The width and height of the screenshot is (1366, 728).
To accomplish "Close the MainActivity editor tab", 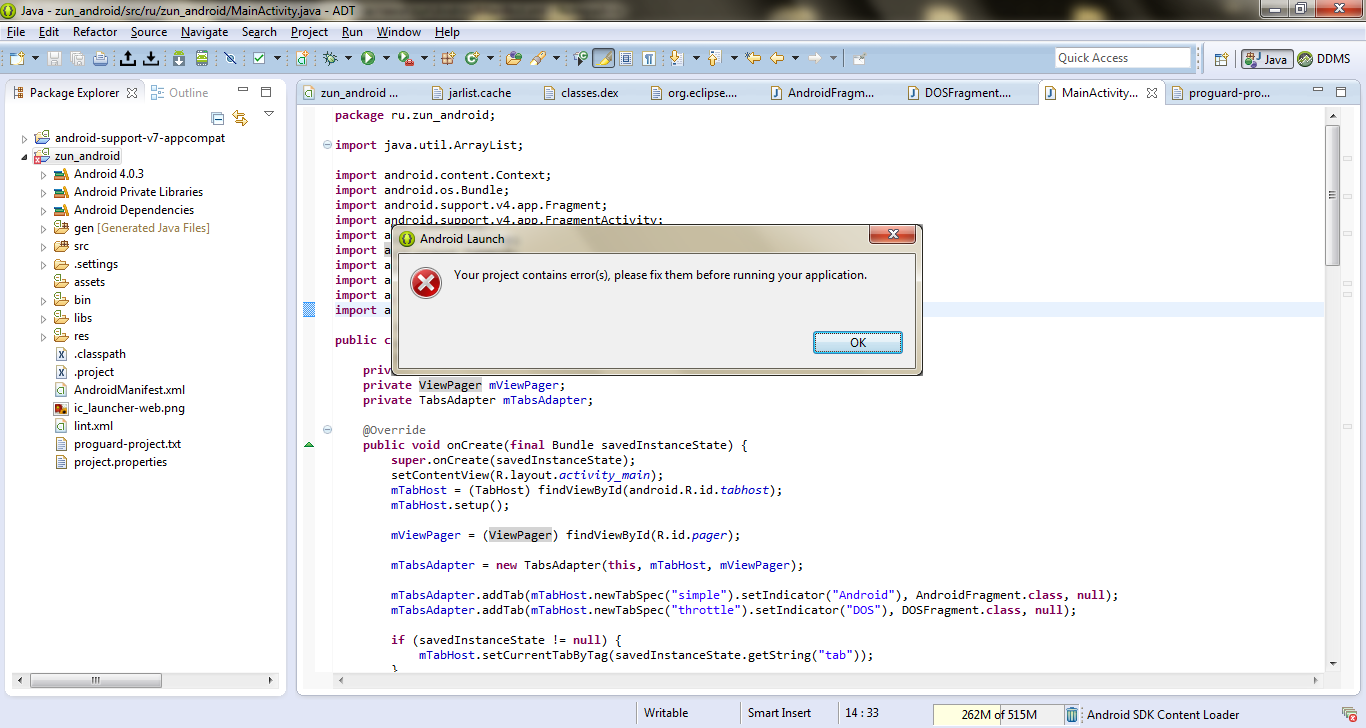I will (1152, 93).
